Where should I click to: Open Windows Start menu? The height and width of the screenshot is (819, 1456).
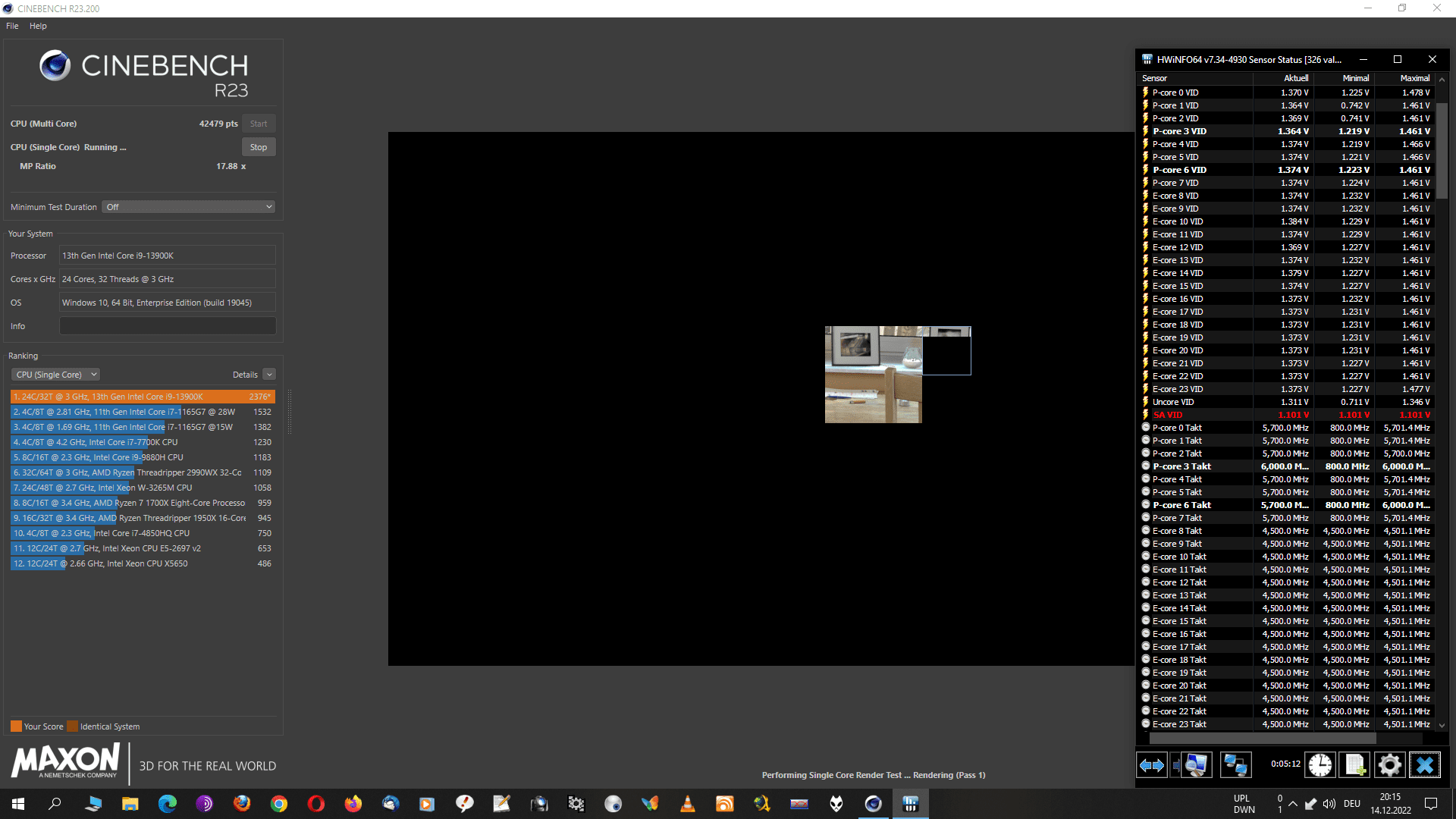click(x=18, y=804)
